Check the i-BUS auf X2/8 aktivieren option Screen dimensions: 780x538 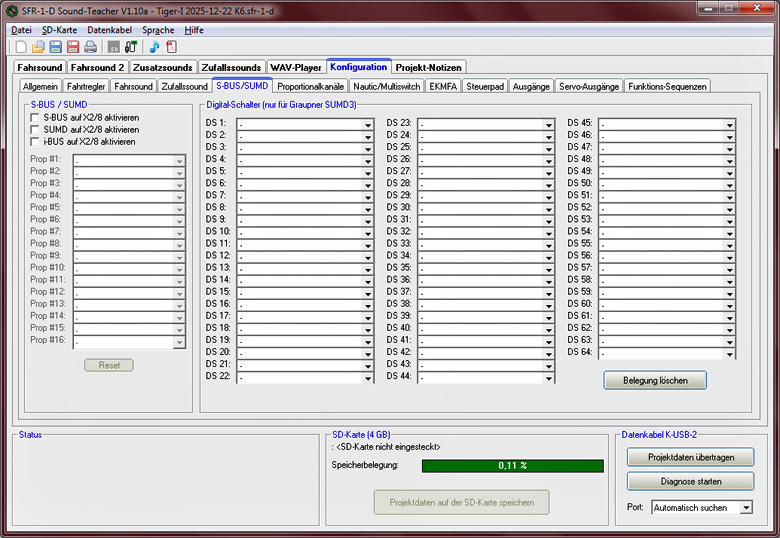click(x=35, y=142)
